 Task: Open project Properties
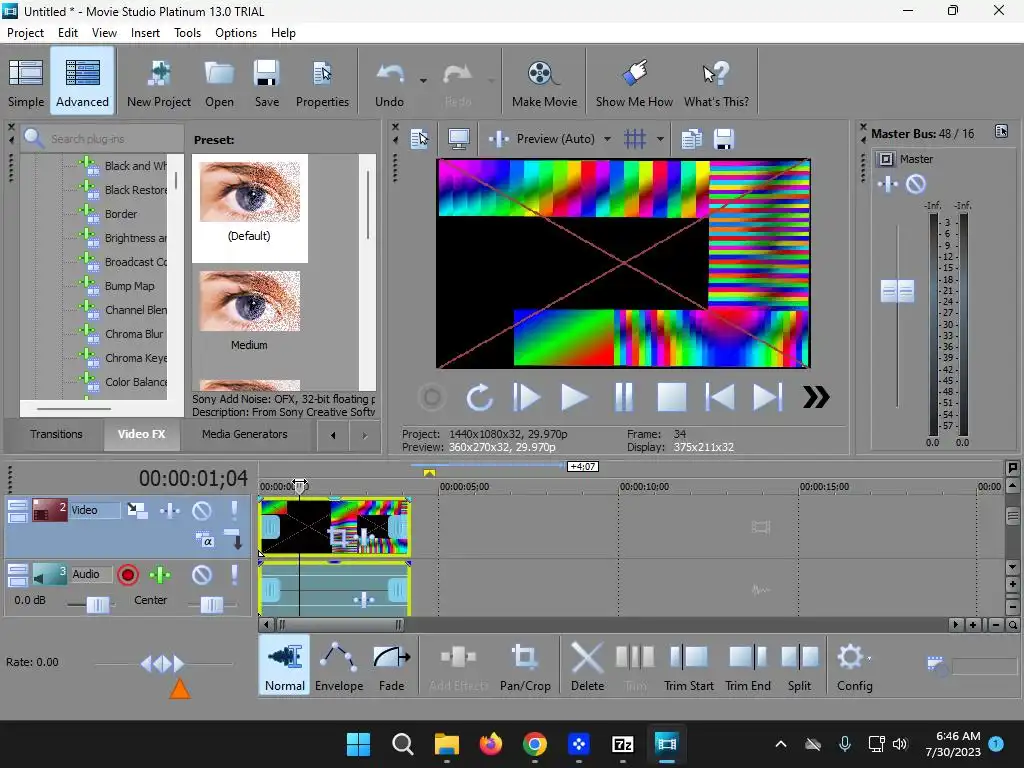[322, 82]
